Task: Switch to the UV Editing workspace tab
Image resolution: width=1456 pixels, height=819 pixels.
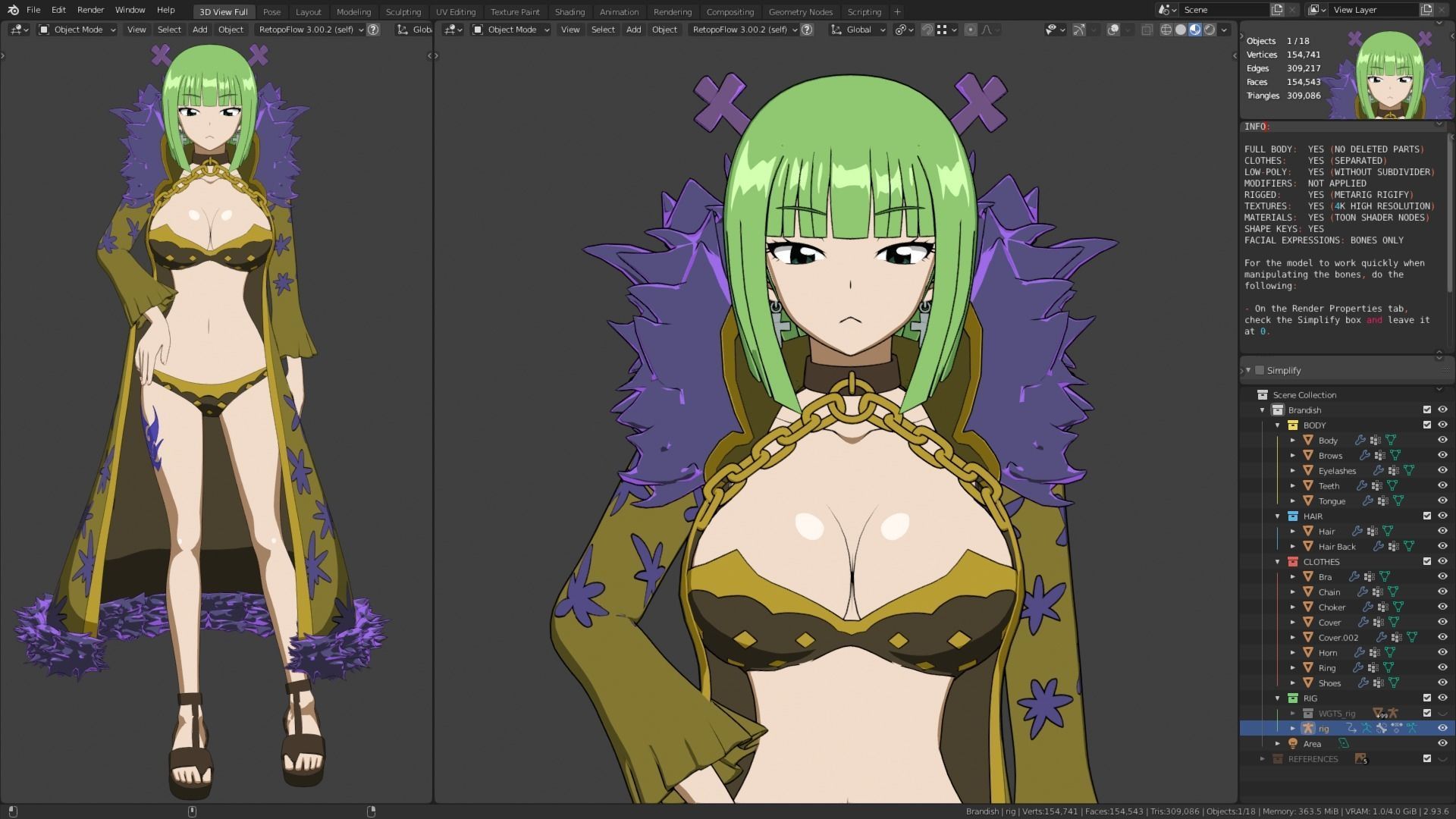Action: (455, 11)
